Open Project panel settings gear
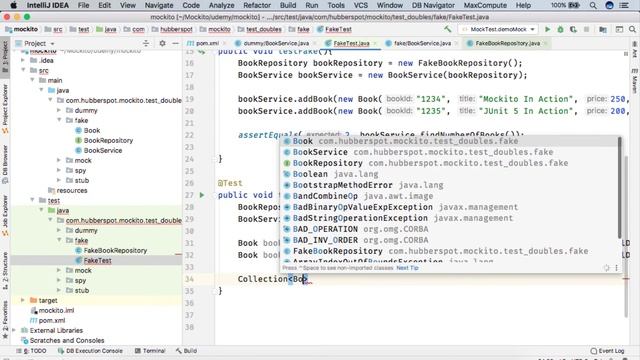The image size is (640, 360). point(162,43)
